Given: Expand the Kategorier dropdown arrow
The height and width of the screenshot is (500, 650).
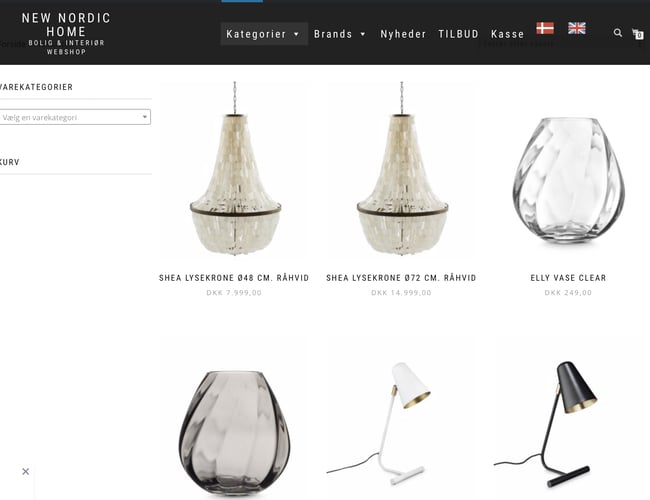Looking at the screenshot, I should 296,34.
